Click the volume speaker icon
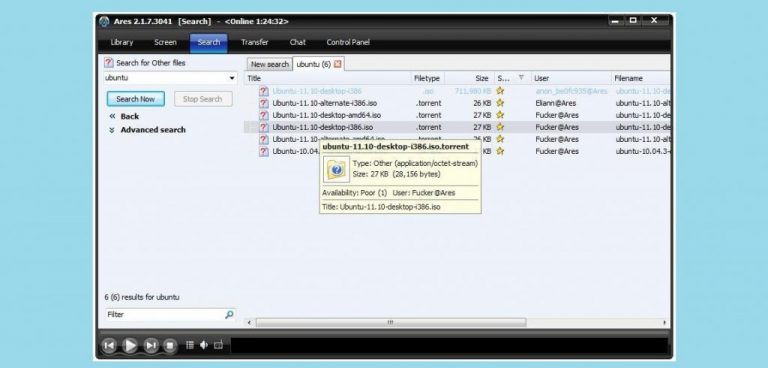The image size is (768, 368). click(x=204, y=345)
